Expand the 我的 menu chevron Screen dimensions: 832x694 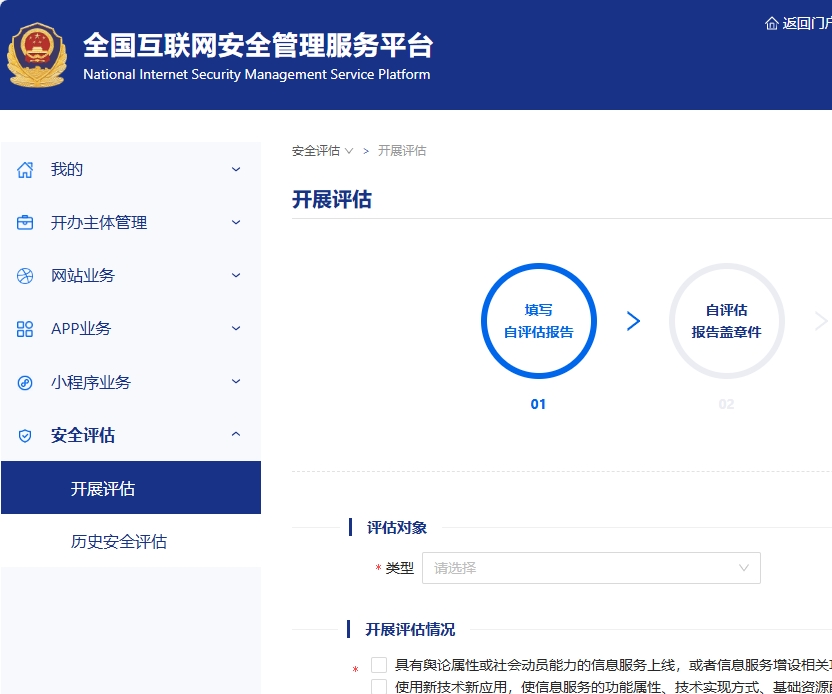tap(236, 170)
